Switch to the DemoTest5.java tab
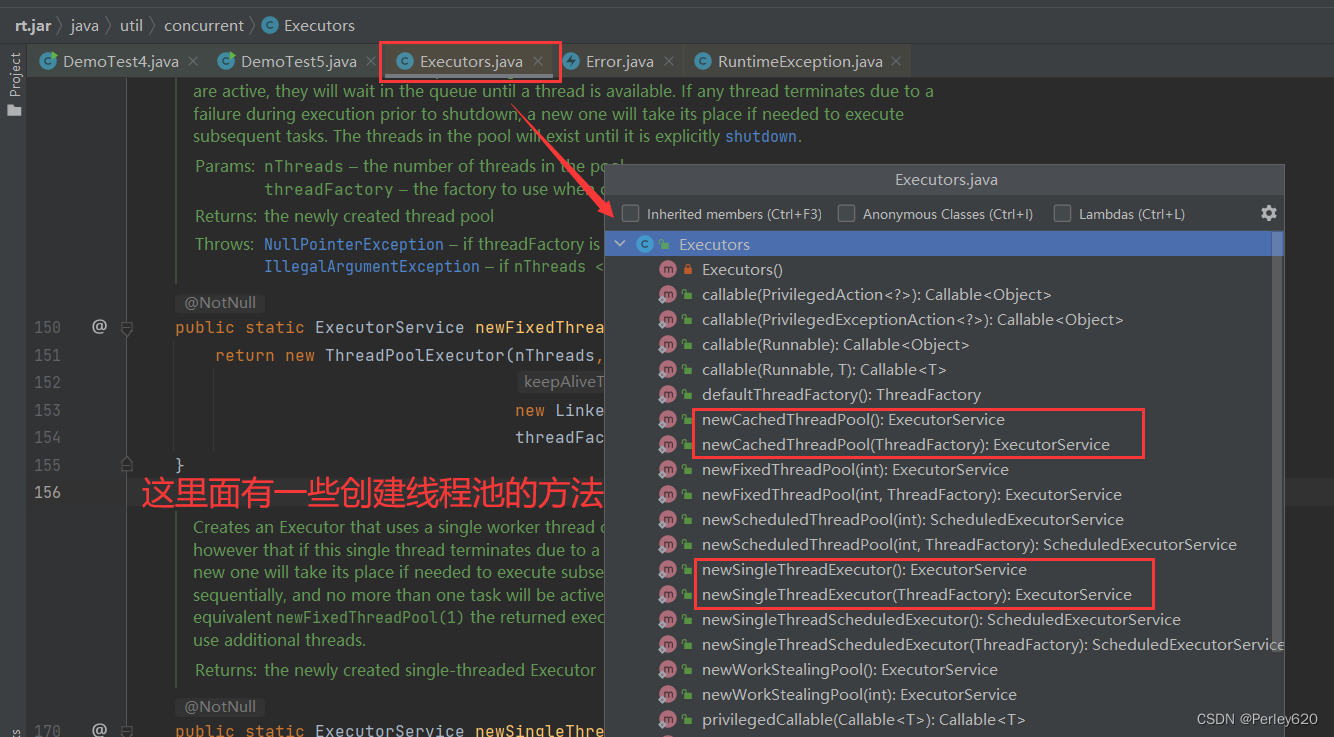Viewport: 1334px width, 737px height. (x=298, y=62)
